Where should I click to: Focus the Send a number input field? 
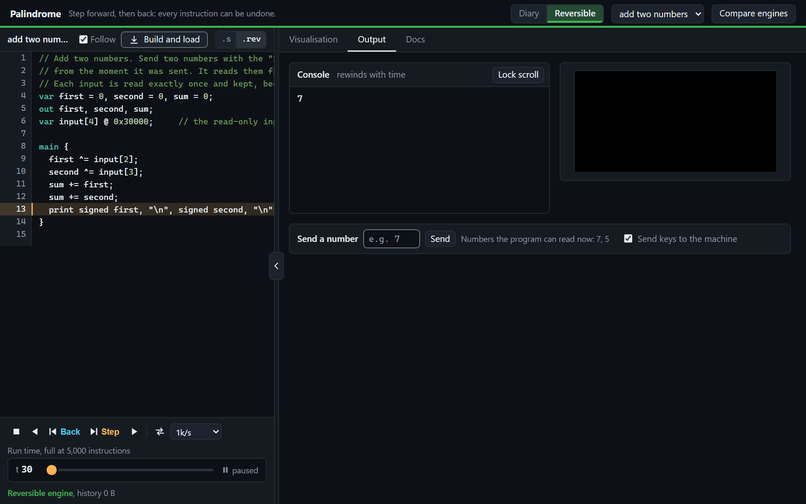392,239
